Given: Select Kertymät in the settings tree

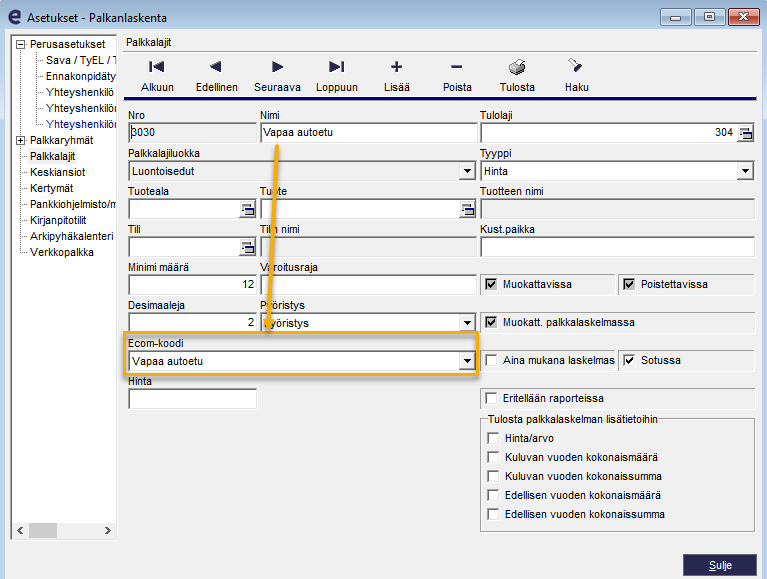Looking at the screenshot, I should click(51, 188).
